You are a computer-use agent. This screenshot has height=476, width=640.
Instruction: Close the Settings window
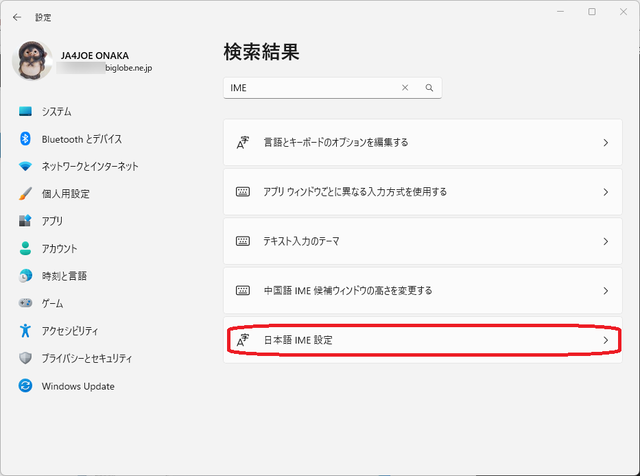[x=623, y=12]
